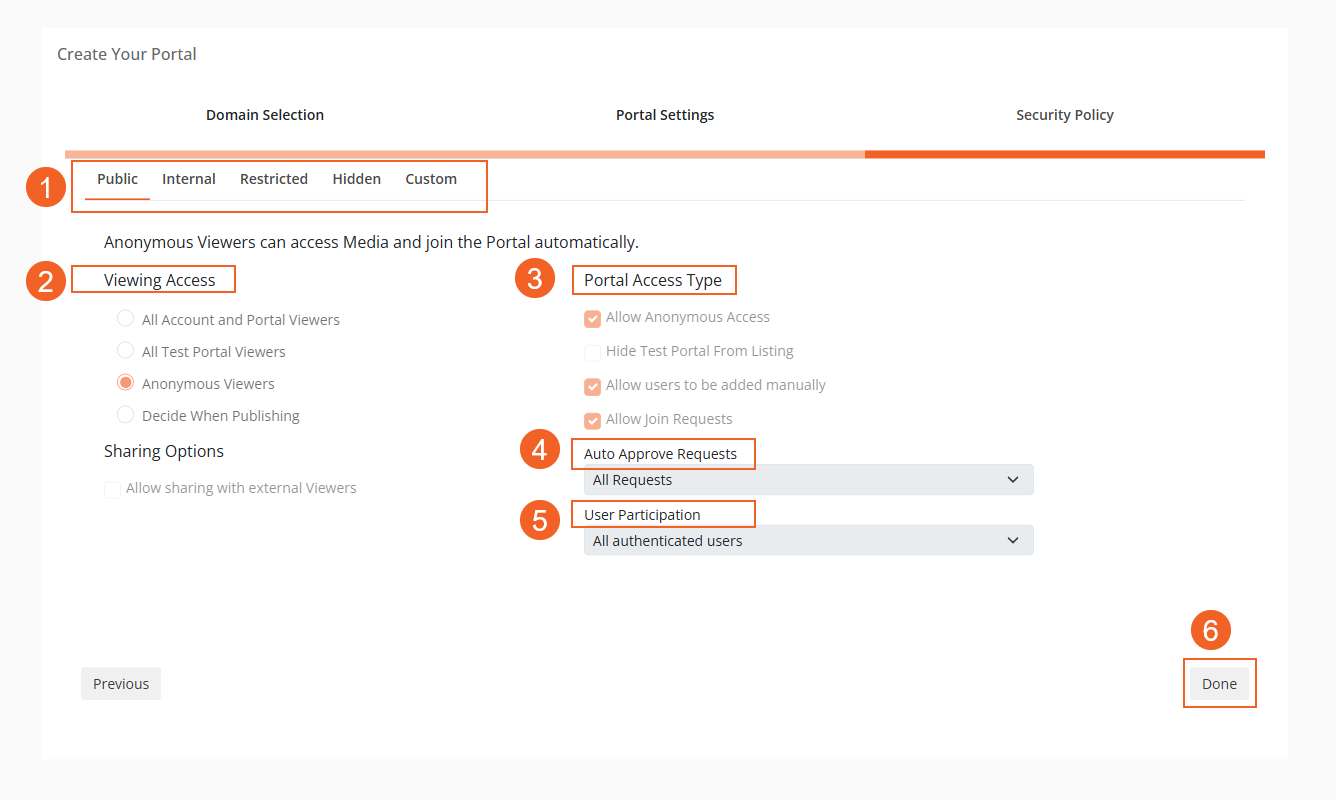This screenshot has width=1336, height=800.
Task: Check Hide Test Portal From Listing
Action: (593, 352)
